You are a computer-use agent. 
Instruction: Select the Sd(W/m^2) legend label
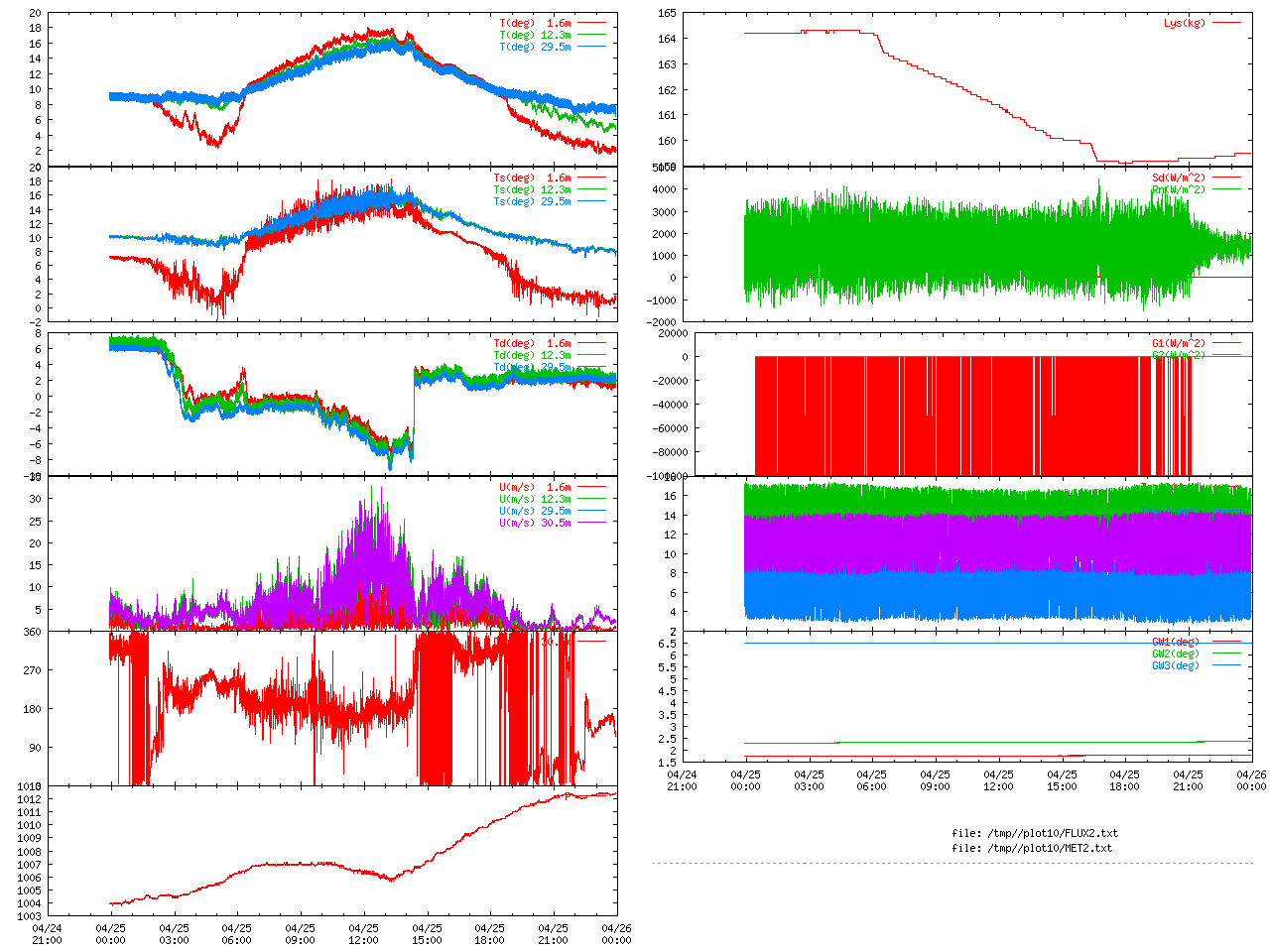tap(1178, 178)
